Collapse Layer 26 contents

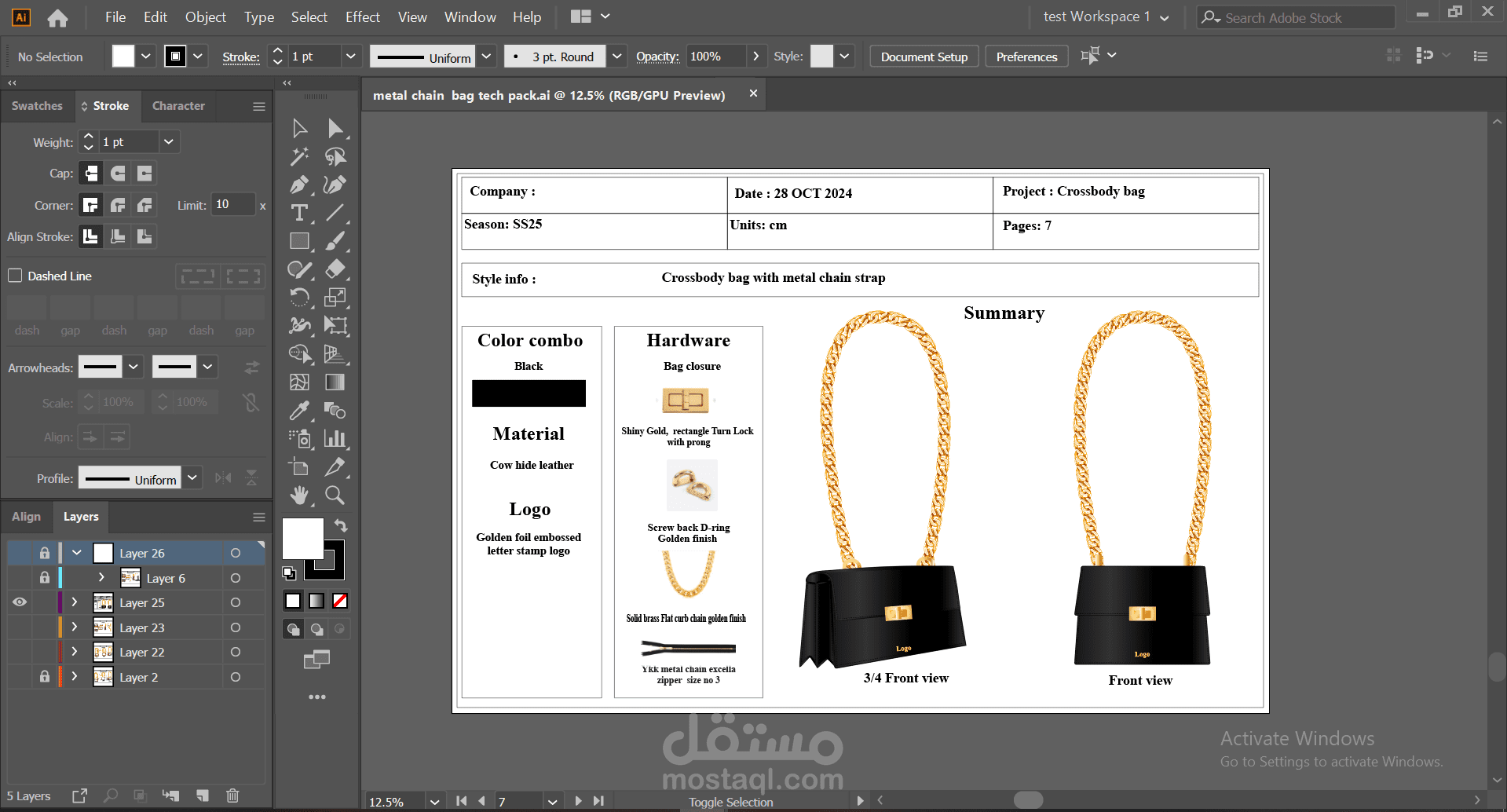tap(77, 553)
